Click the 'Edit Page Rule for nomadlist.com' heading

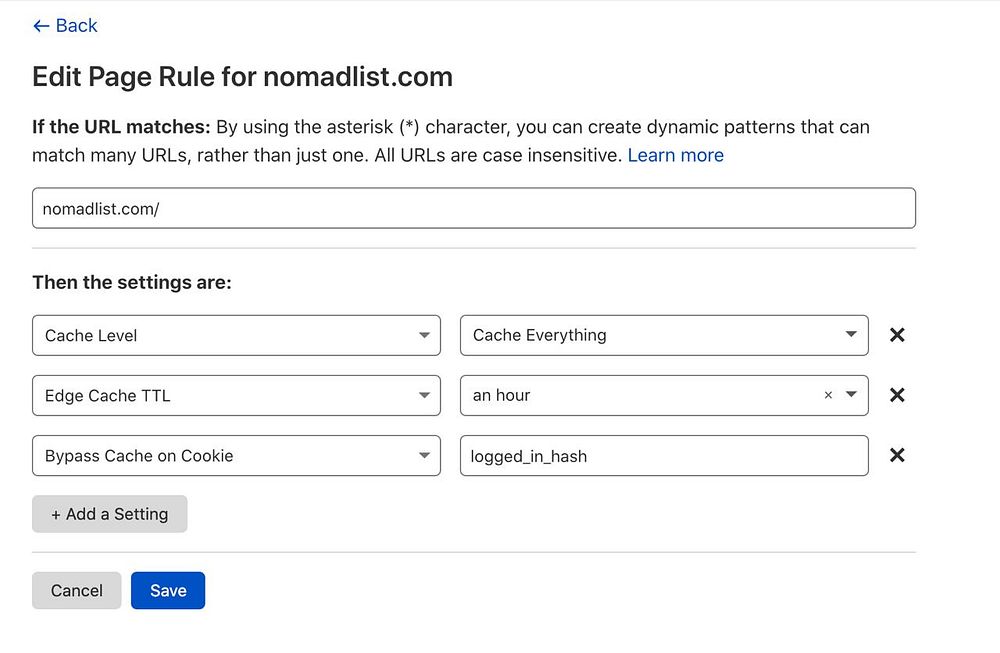[x=242, y=77]
